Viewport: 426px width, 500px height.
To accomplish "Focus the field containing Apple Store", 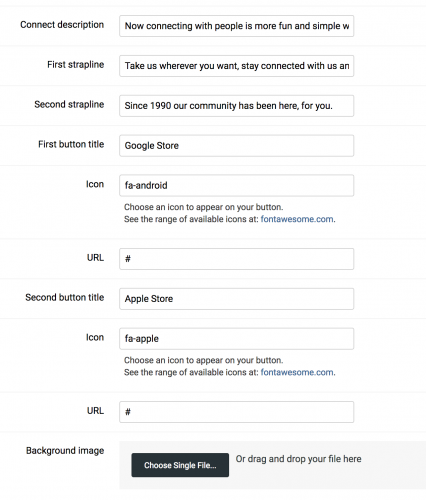I will click(x=236, y=299).
